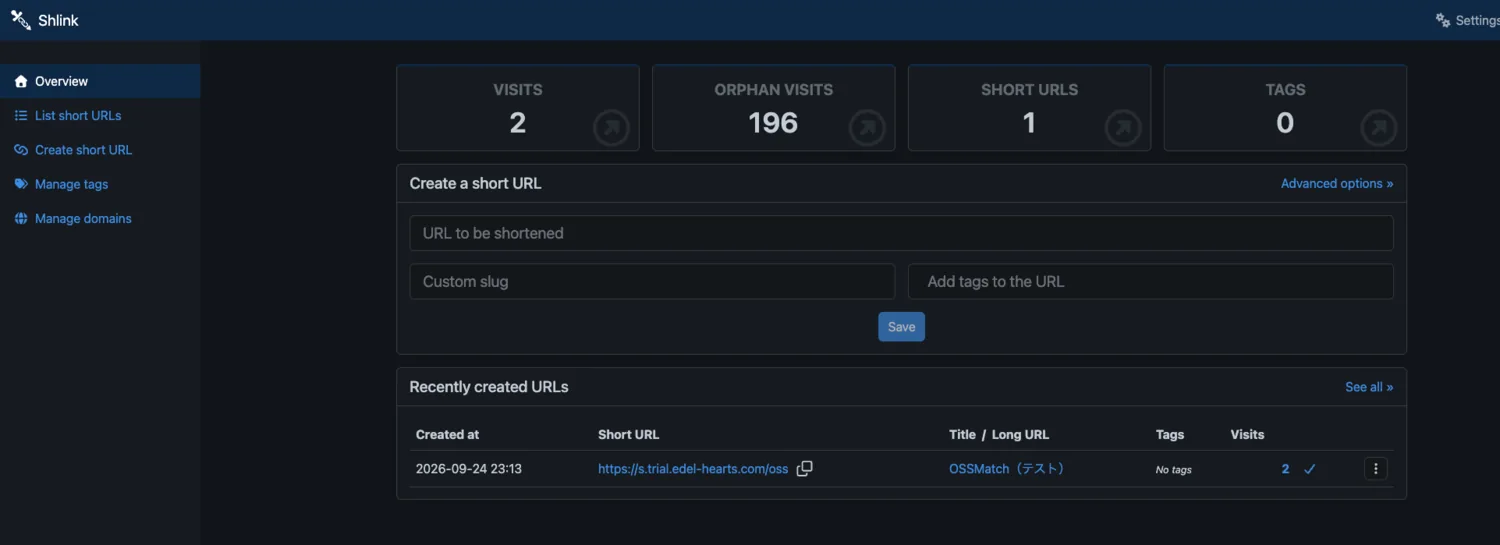Focus the Add tags to the URL field
Viewport: 1500px width, 545px height.
click(1151, 282)
